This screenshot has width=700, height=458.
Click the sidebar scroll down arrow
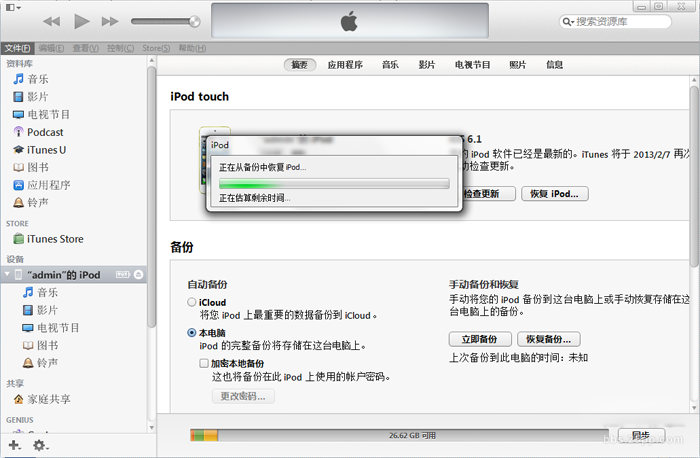point(152,428)
